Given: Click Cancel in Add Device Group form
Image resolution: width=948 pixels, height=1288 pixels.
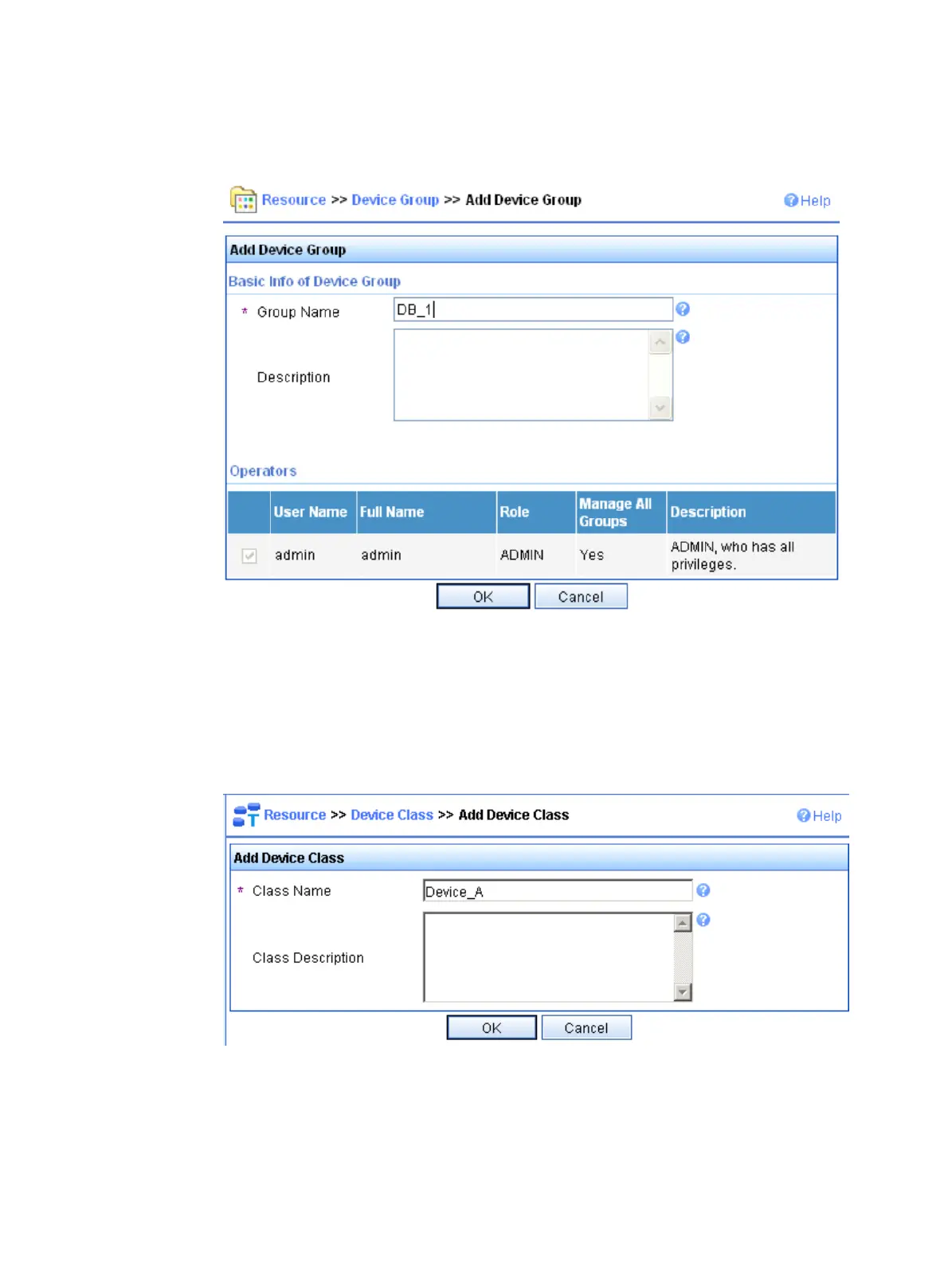Looking at the screenshot, I should click(x=581, y=596).
